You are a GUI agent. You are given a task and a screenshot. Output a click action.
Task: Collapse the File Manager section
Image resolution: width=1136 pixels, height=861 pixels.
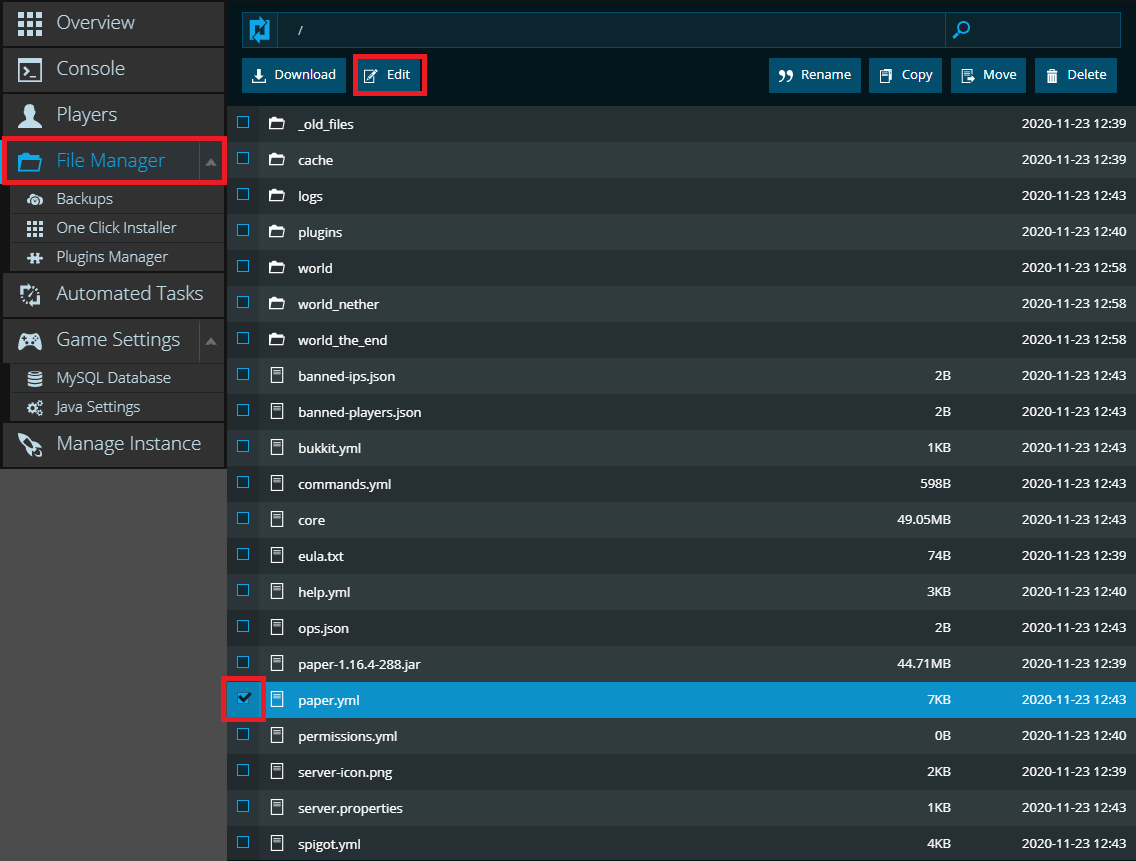(209, 160)
